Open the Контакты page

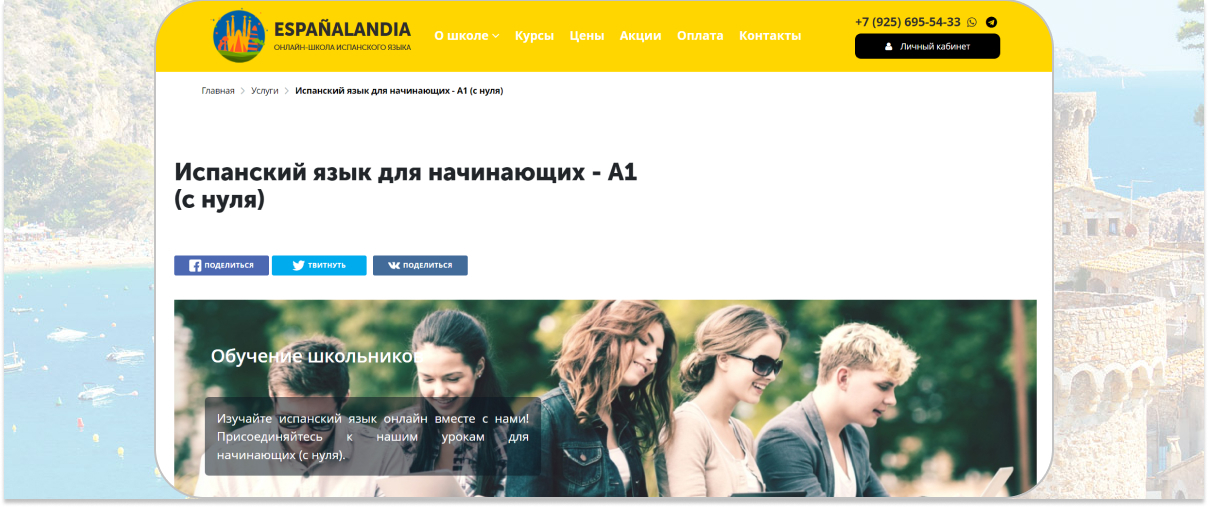tap(770, 36)
